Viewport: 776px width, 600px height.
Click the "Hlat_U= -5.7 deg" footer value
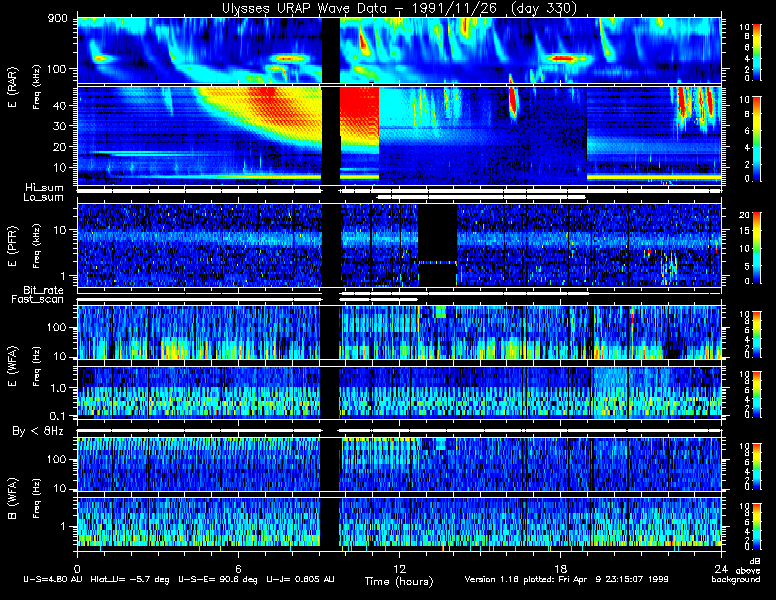coord(130,579)
